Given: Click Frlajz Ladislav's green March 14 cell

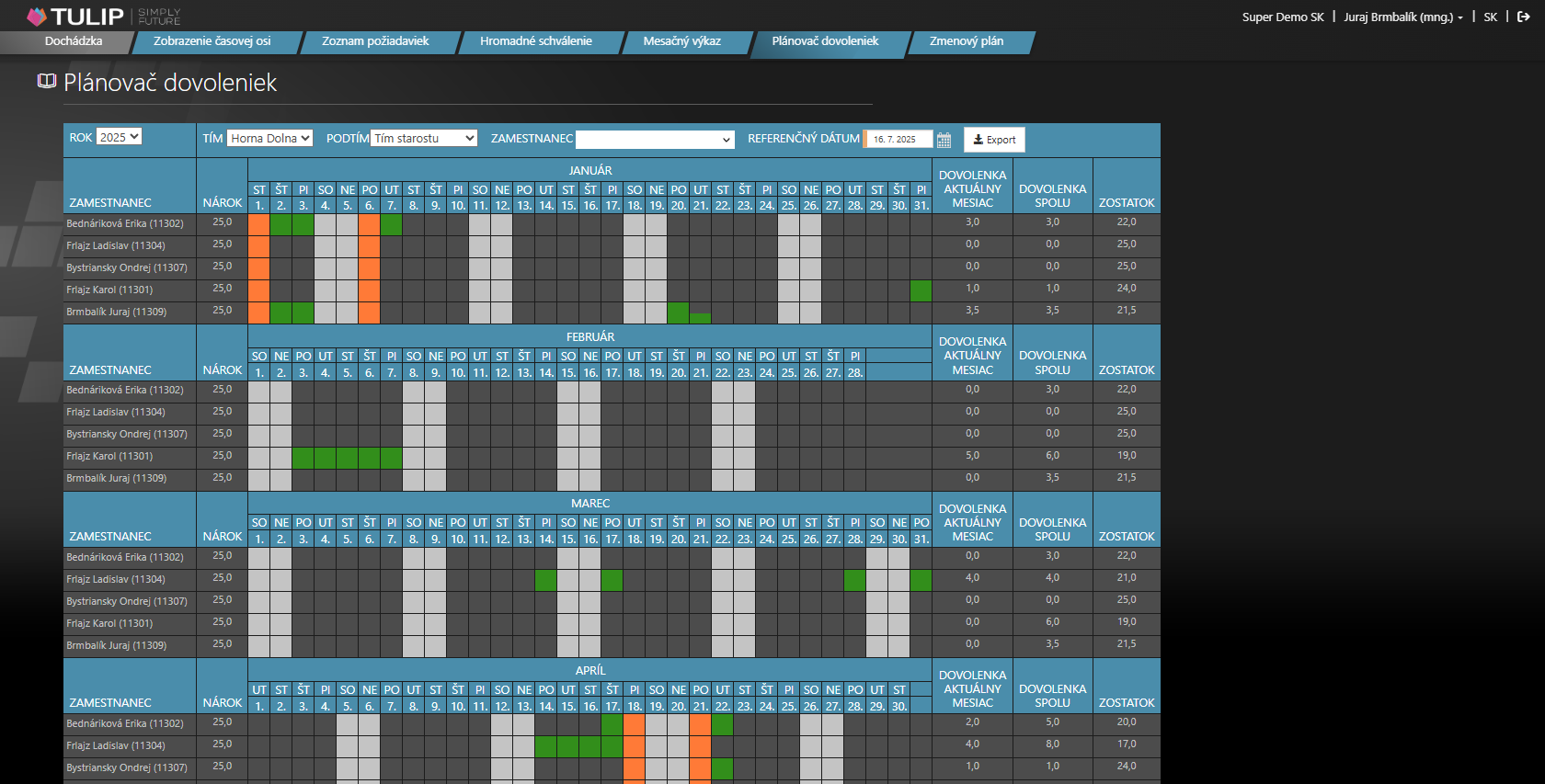Looking at the screenshot, I should [x=545, y=580].
